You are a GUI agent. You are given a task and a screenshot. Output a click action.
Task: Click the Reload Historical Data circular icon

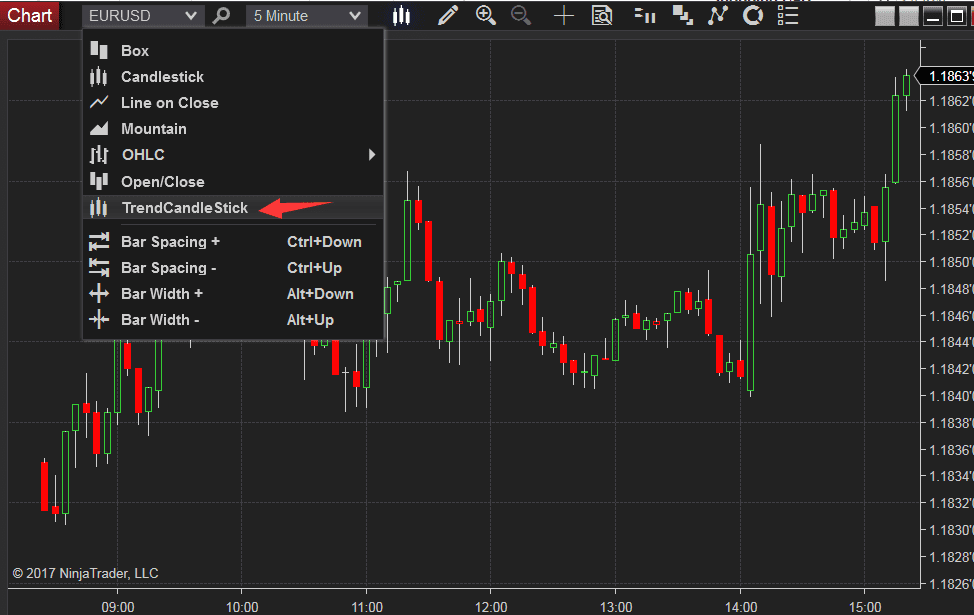tap(752, 15)
